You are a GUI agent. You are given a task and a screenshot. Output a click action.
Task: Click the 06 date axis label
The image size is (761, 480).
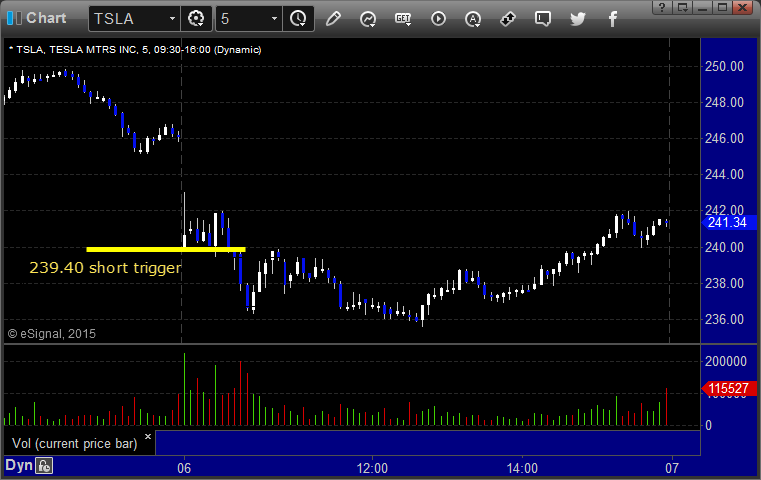[x=184, y=468]
